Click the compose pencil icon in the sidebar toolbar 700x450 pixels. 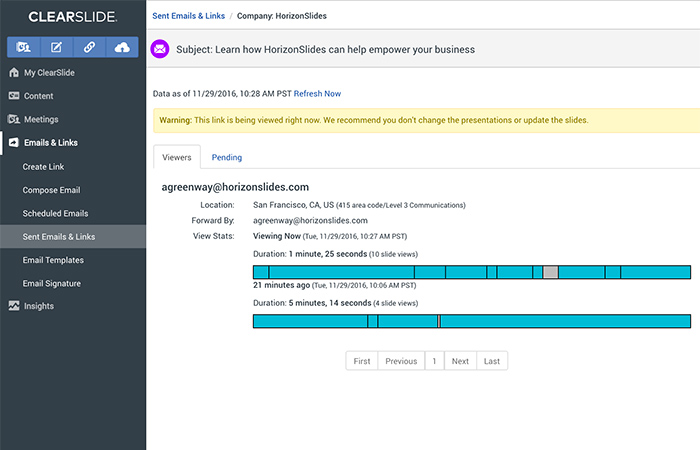click(56, 47)
